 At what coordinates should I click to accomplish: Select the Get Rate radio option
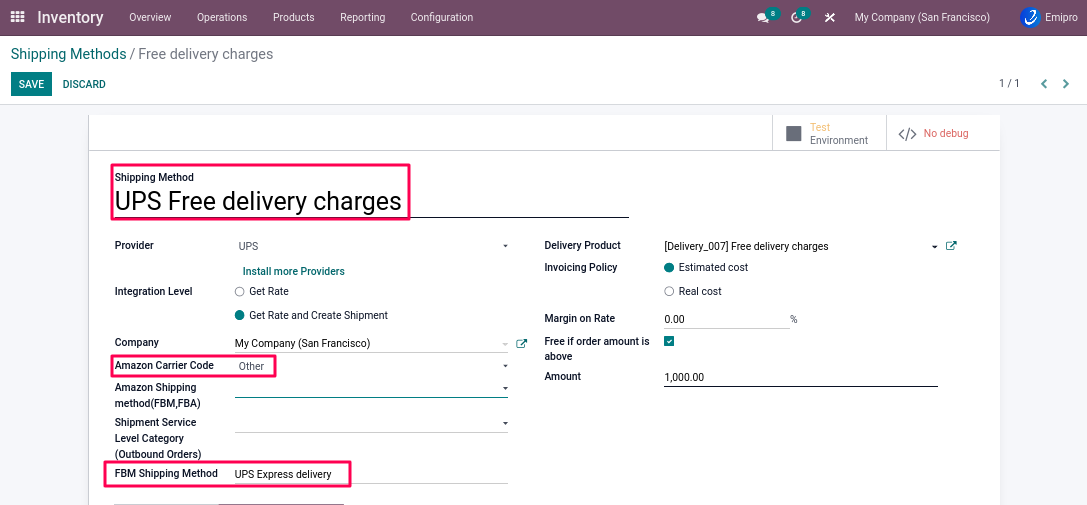tap(239, 292)
